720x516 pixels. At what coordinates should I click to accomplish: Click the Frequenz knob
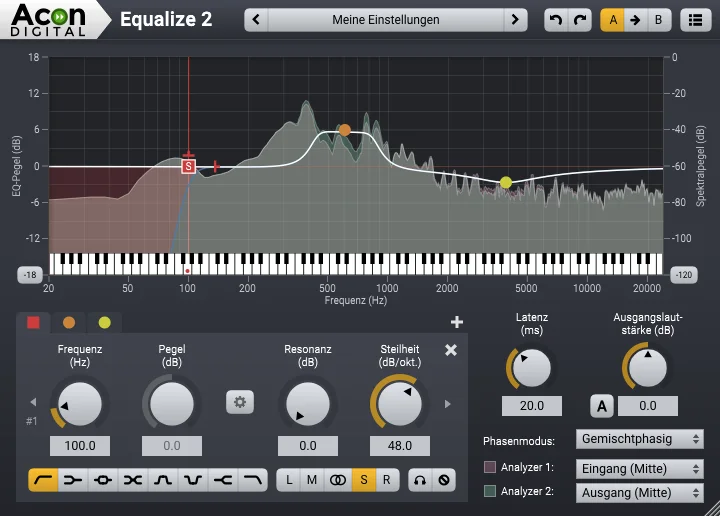pyautogui.click(x=80, y=404)
